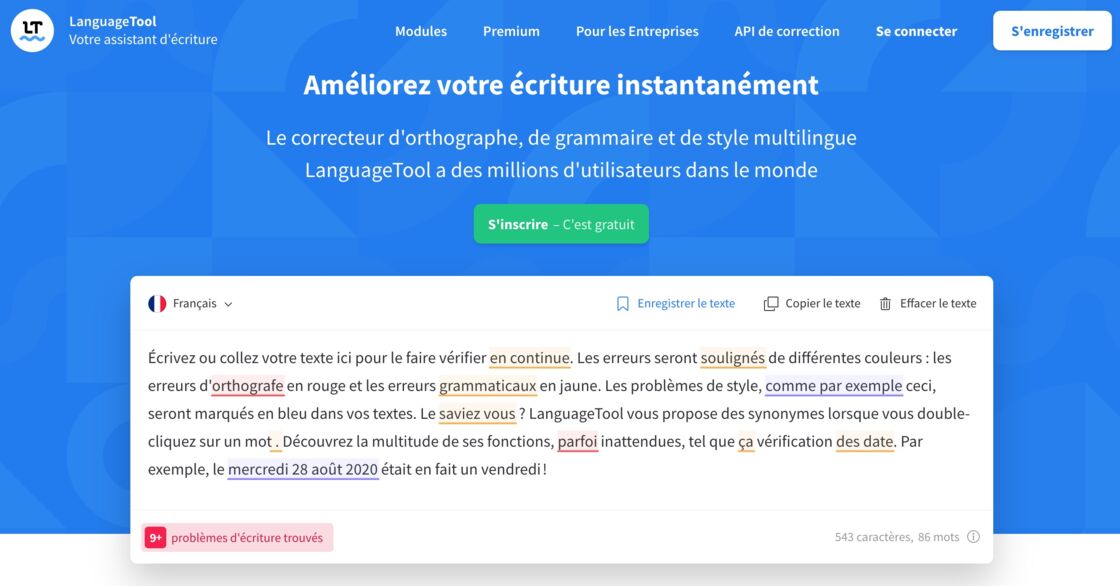The height and width of the screenshot is (586, 1120).
Task: Click the copy icon beside Copier le texte
Action: pos(771,304)
